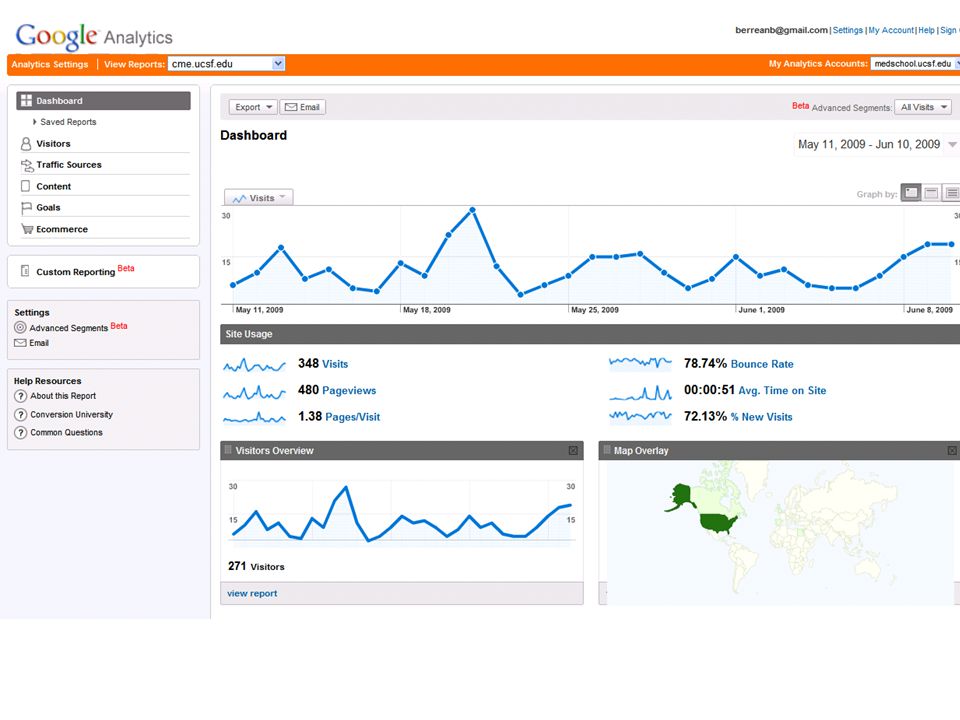Open My Analytics Accounts medschool.ucsf.edu dropdown
This screenshot has height=720, width=960.
point(915,64)
